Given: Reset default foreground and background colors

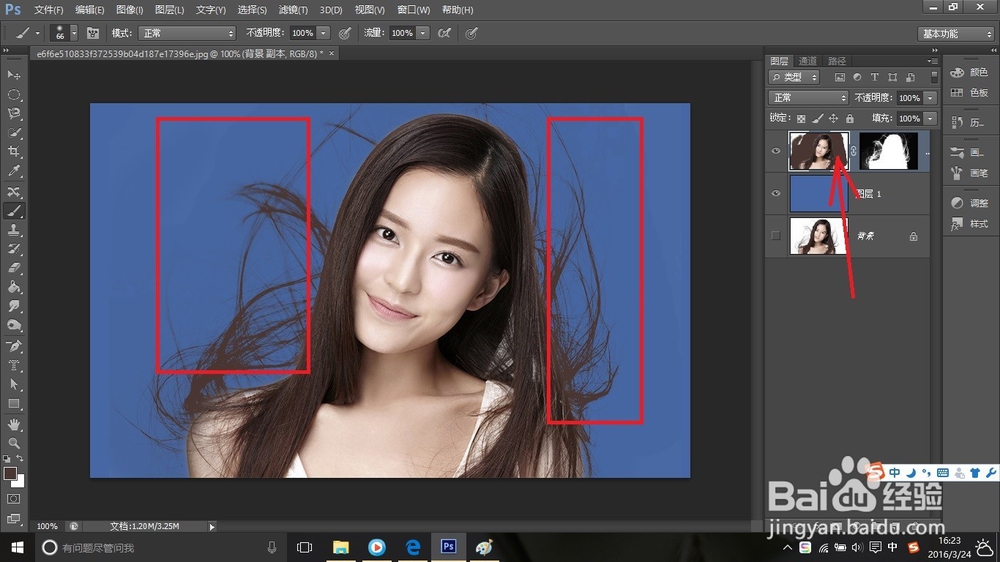Looking at the screenshot, I should coord(7,459).
